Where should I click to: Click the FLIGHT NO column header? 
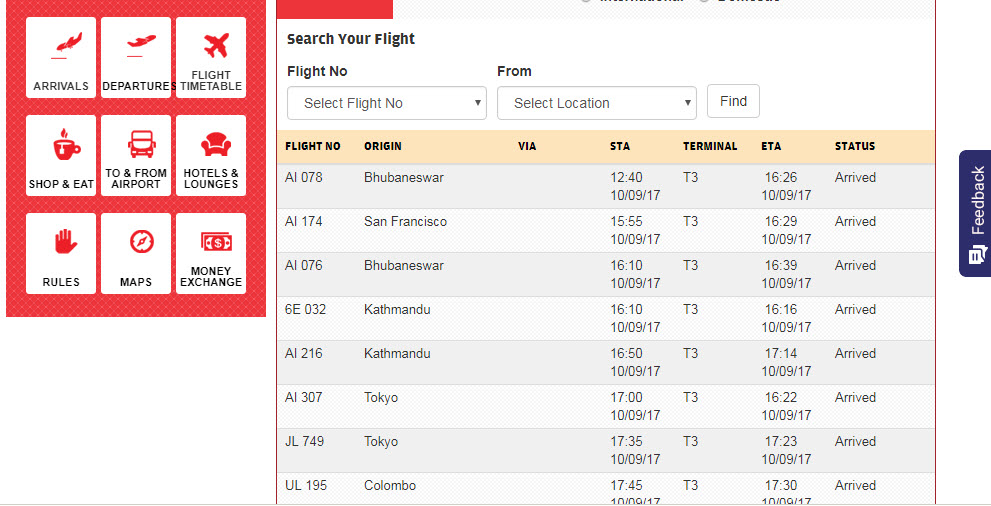tap(312, 146)
